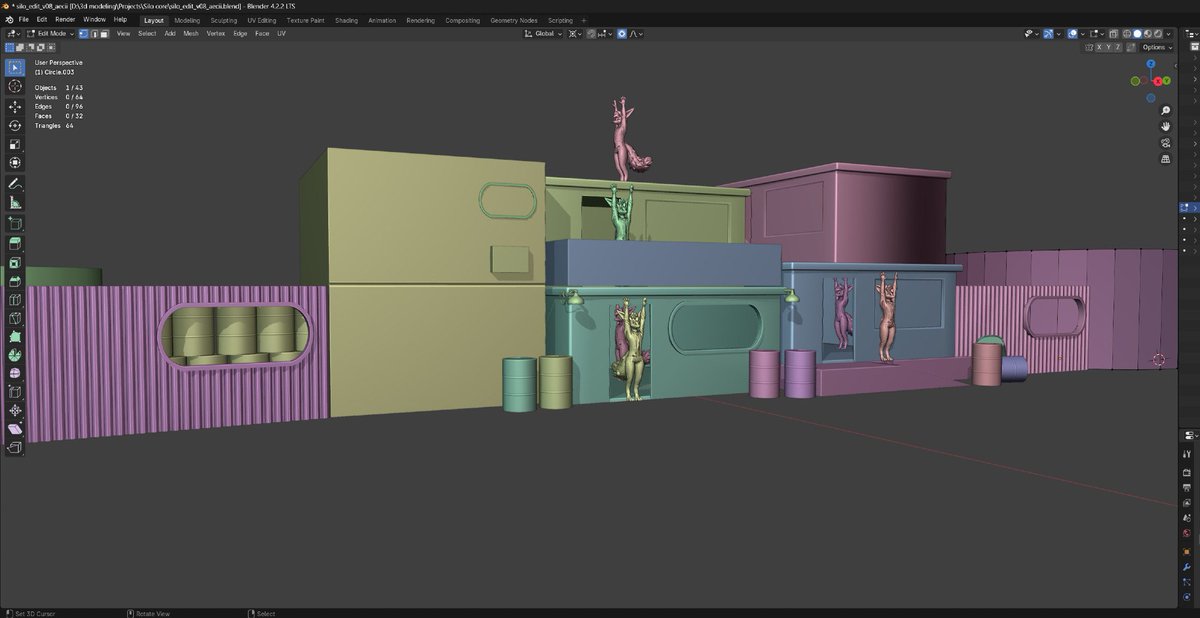Open Global transform orientation dropdown
The image size is (1200, 618).
coord(544,34)
